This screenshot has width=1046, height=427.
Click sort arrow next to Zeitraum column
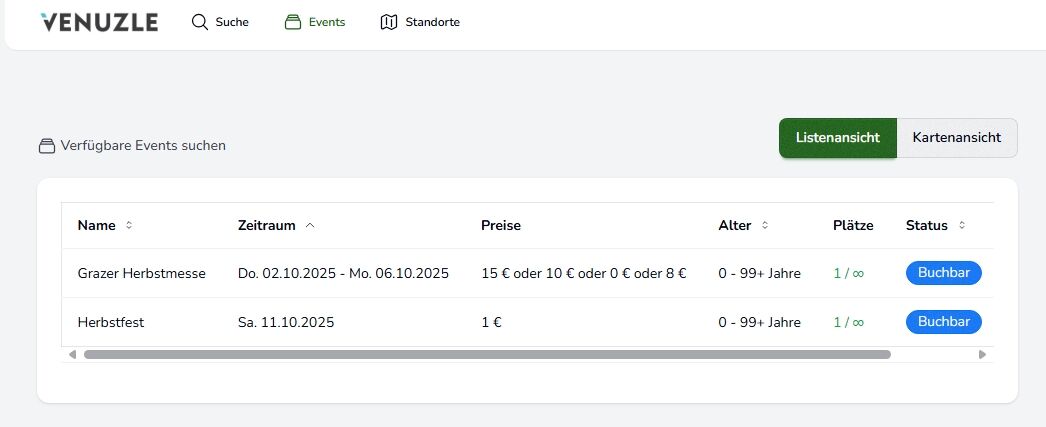tap(310, 226)
